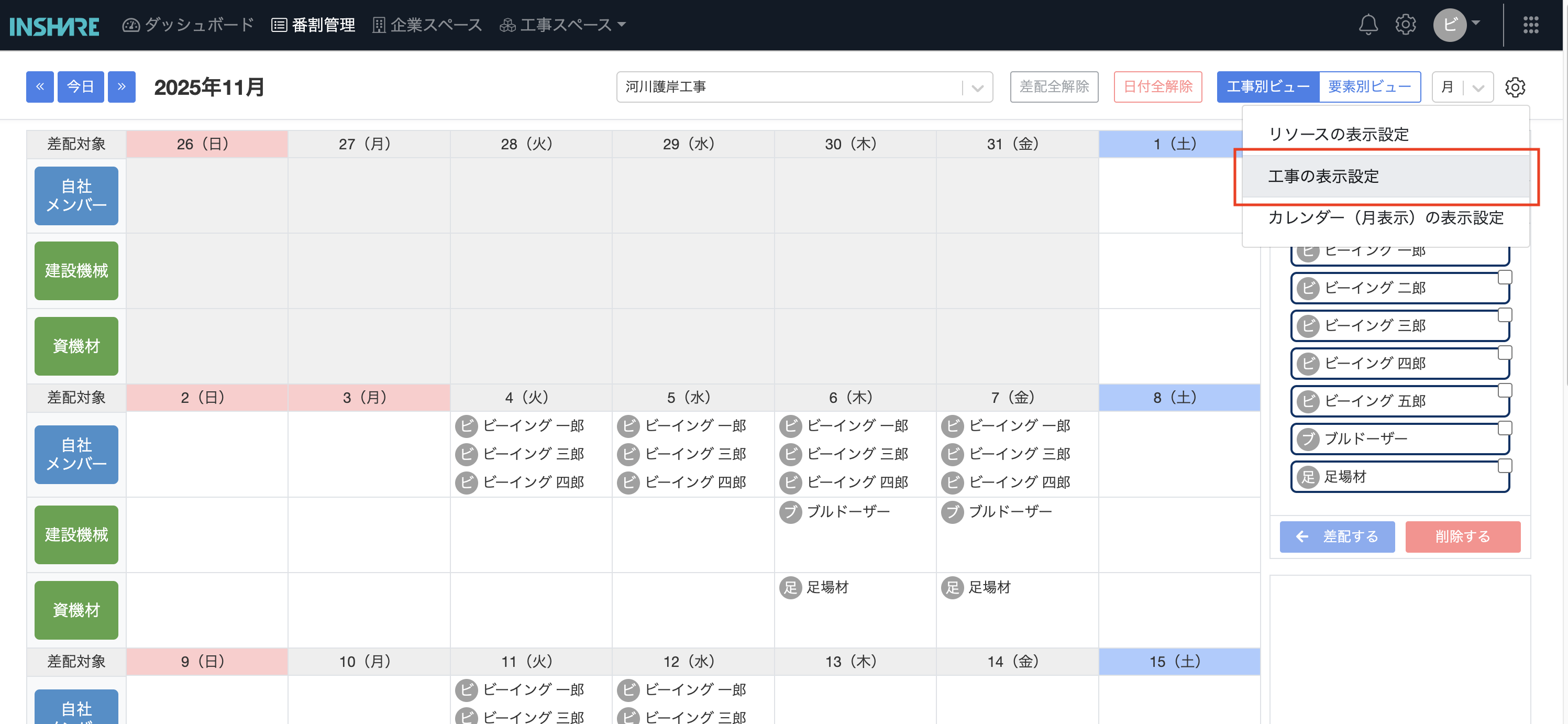Select カレンダー（月表示）の表示設定
The width and height of the screenshot is (1568, 724).
tap(1385, 218)
